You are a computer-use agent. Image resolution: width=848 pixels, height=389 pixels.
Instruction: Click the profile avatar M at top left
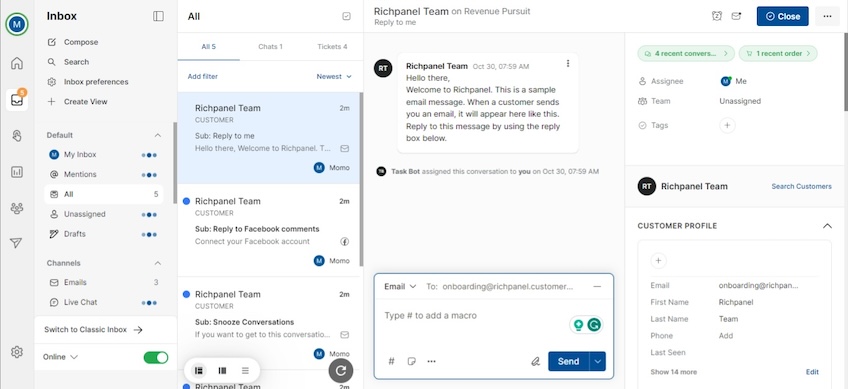(17, 24)
